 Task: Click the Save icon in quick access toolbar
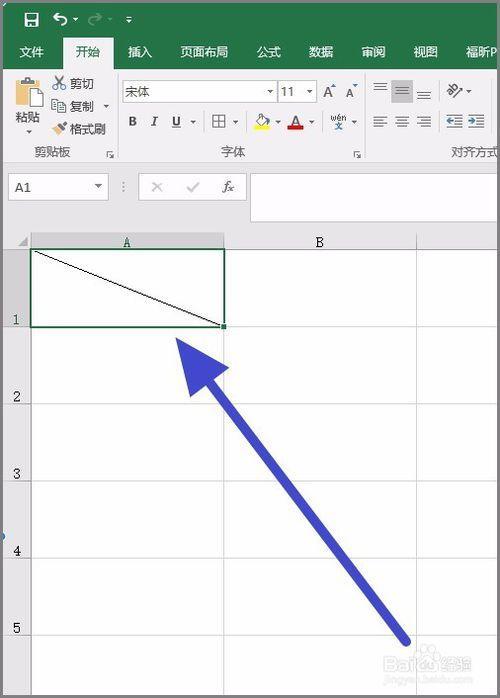[x=31, y=20]
